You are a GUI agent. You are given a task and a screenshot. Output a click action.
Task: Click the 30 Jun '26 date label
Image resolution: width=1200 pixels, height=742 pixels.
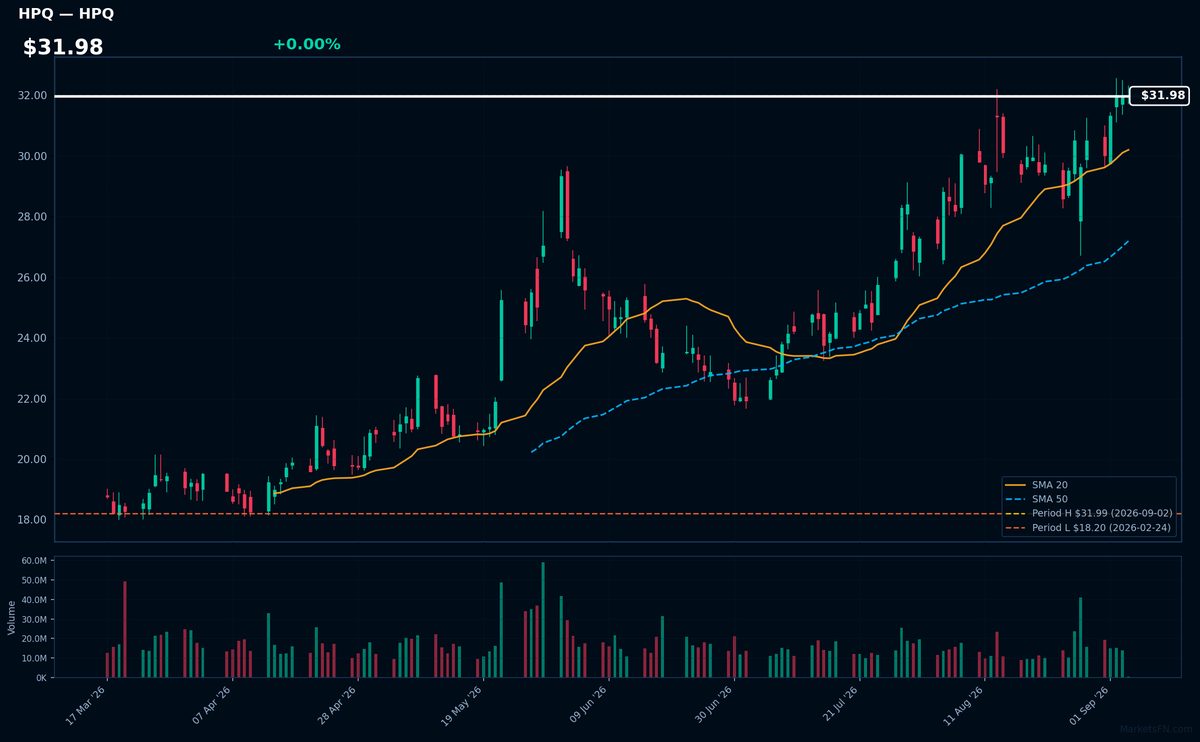coord(713,704)
